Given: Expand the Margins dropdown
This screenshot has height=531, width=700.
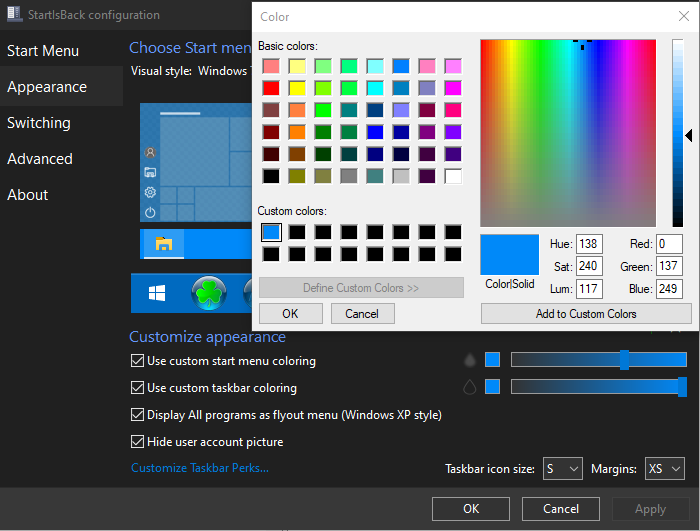Looking at the screenshot, I should click(x=664, y=468).
